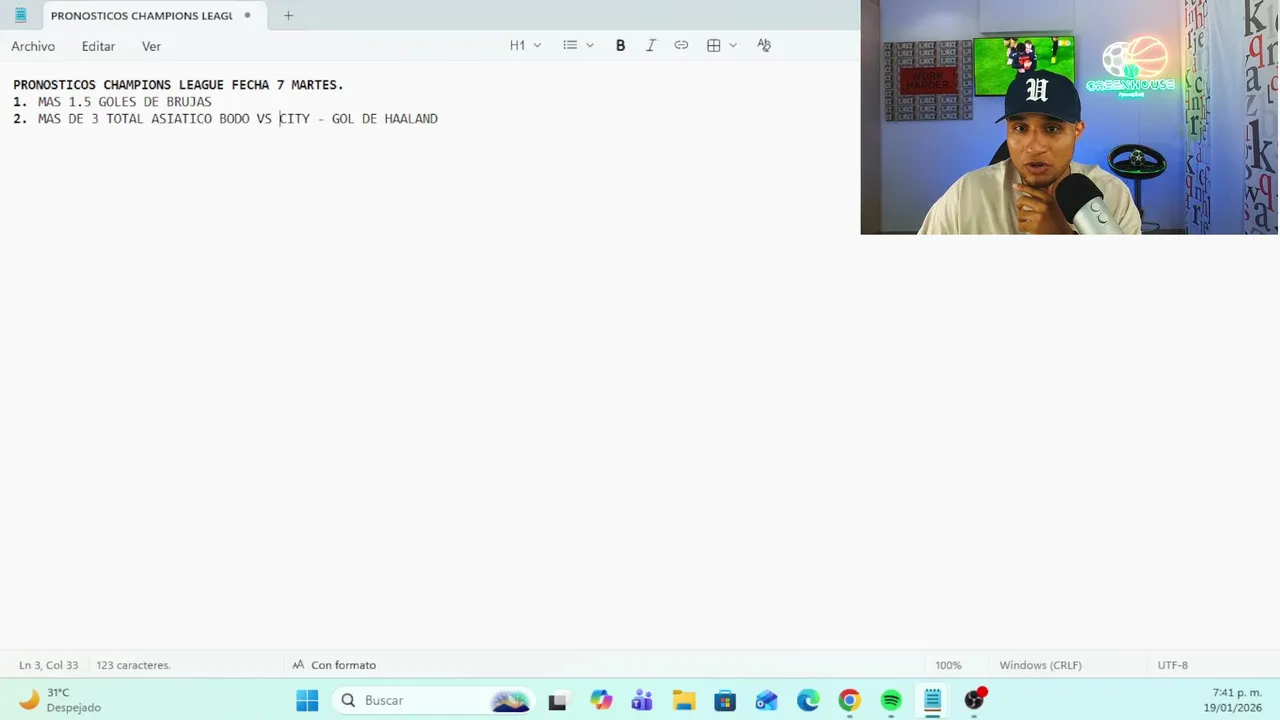
Task: Open the H1 heading style dropdown
Action: point(525,45)
